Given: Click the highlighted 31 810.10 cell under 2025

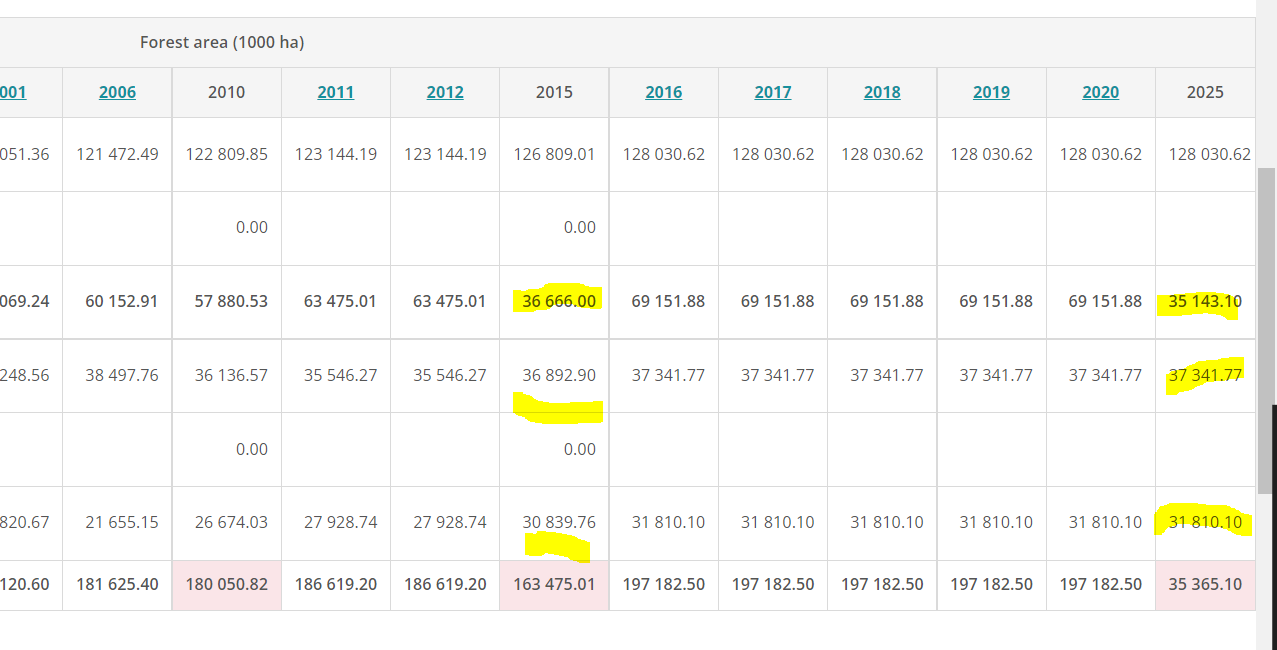Looking at the screenshot, I should [x=1205, y=522].
